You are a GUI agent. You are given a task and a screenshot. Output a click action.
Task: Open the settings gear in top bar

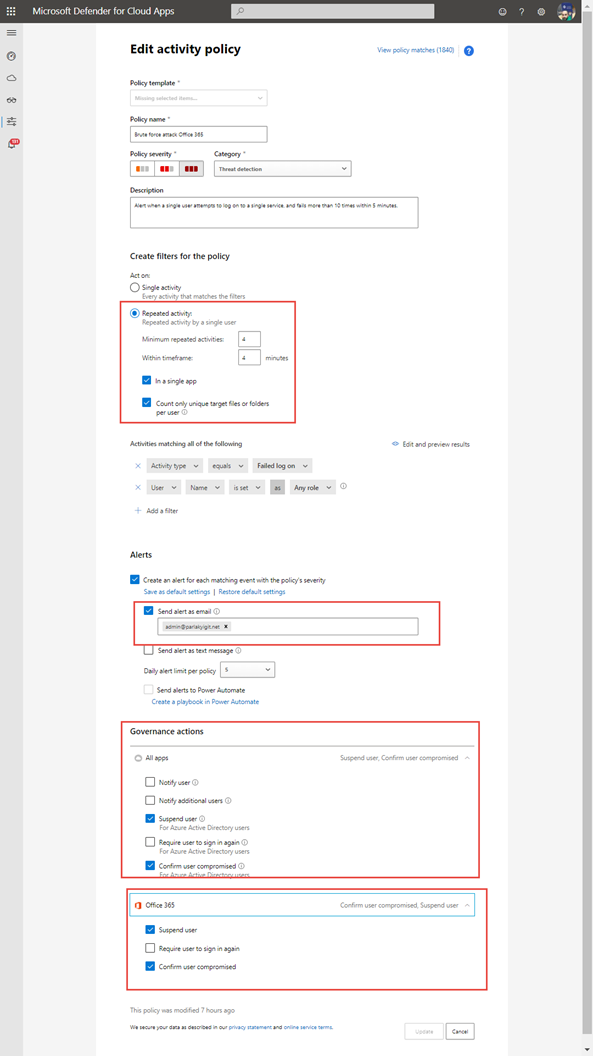(x=541, y=11)
